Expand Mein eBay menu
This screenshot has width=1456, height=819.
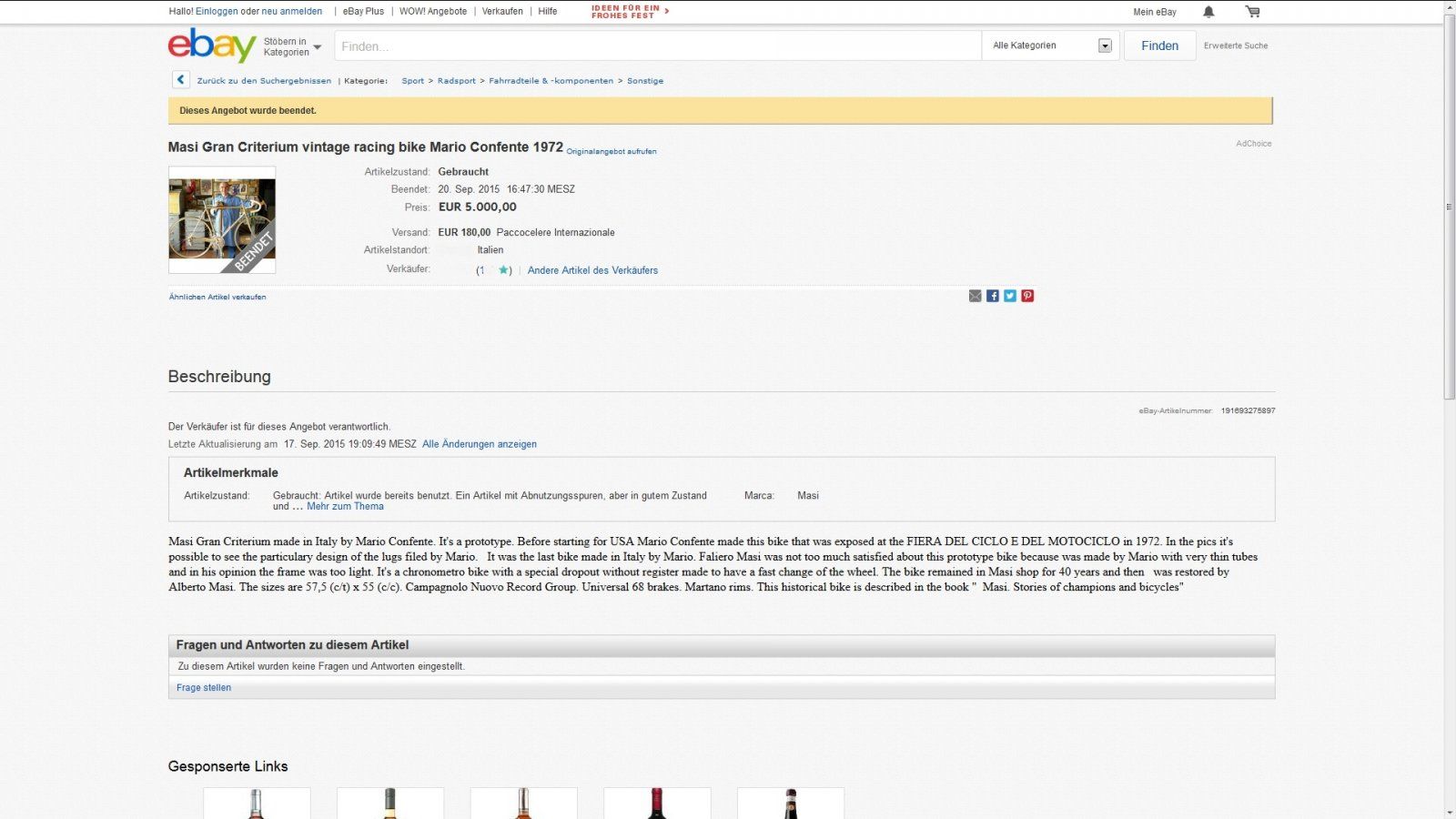coord(1154,12)
